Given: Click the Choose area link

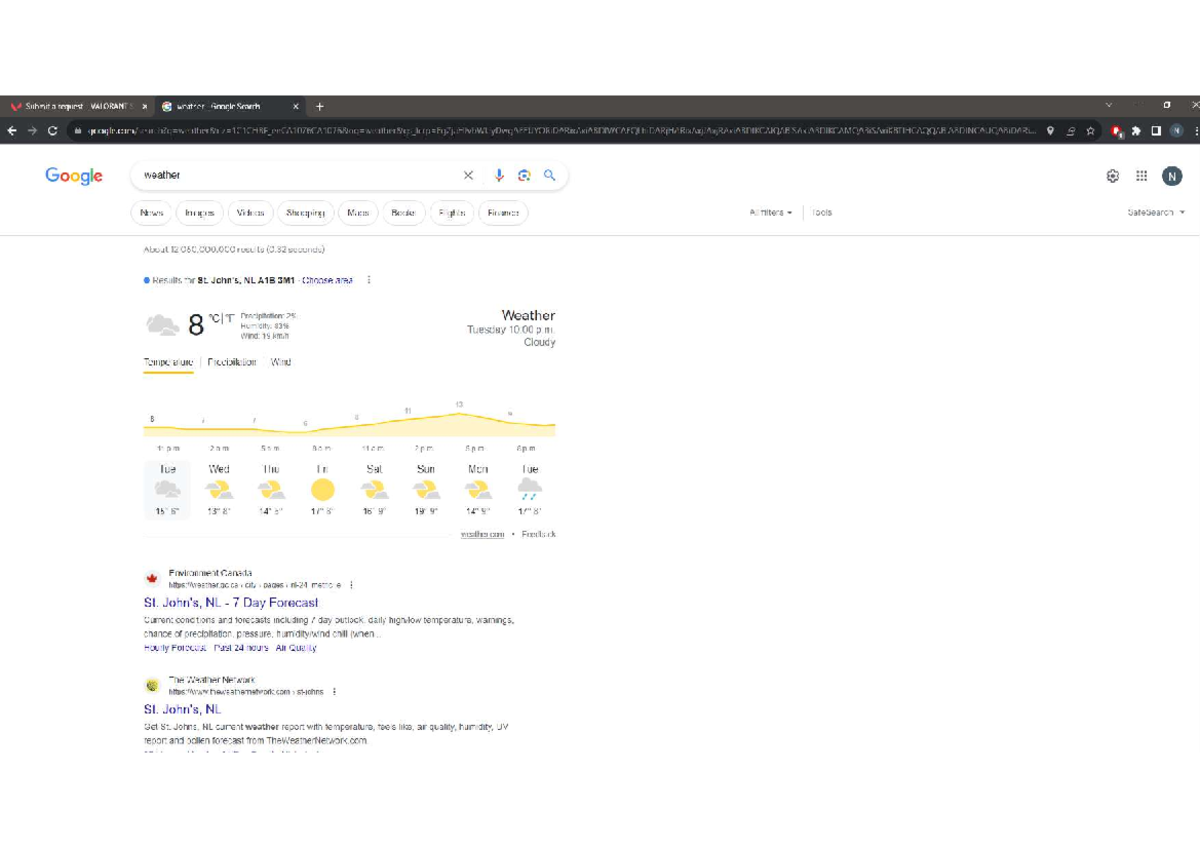Looking at the screenshot, I should click(x=328, y=281).
